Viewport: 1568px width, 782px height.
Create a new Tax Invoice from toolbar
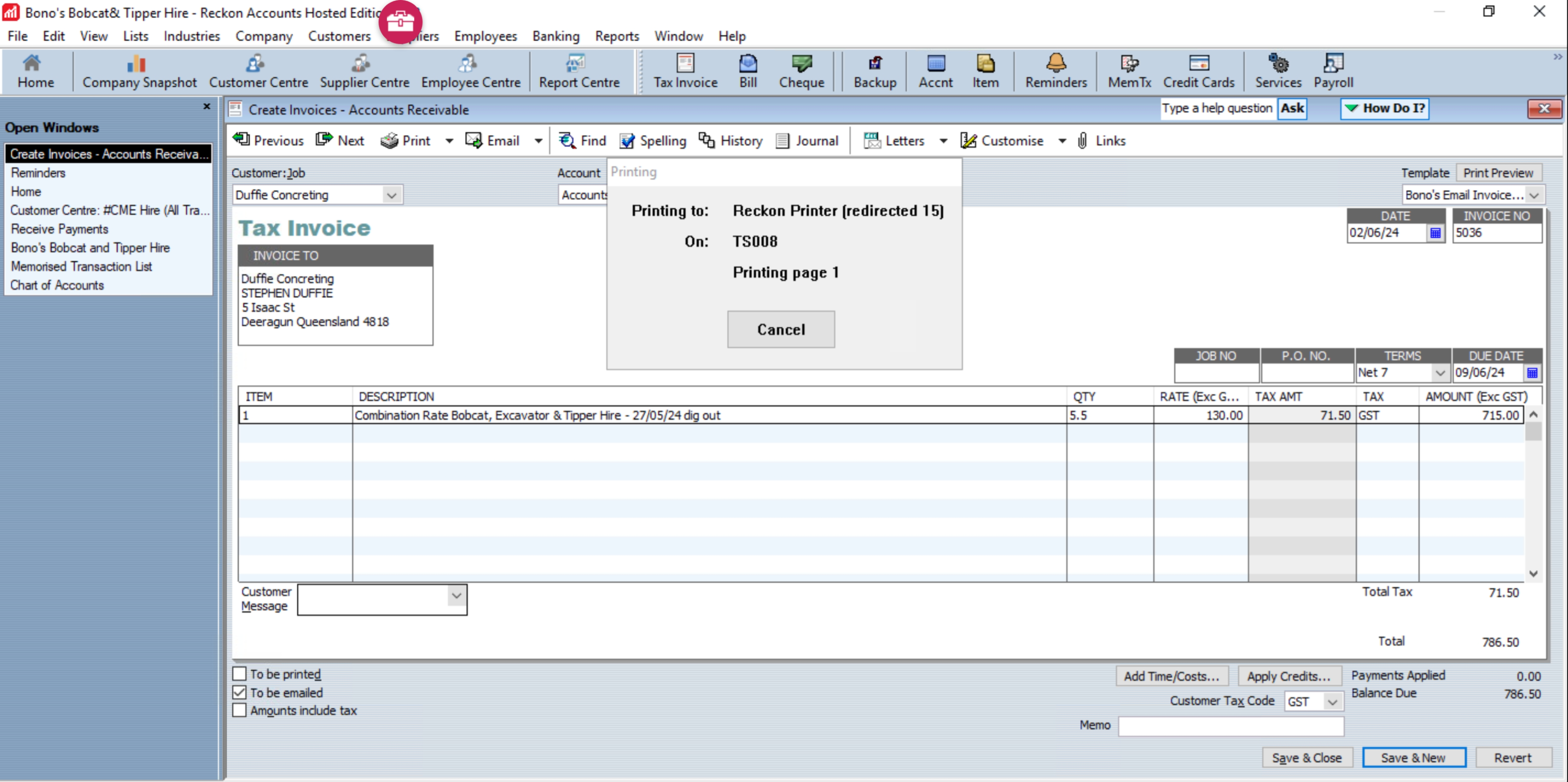pyautogui.click(x=685, y=72)
